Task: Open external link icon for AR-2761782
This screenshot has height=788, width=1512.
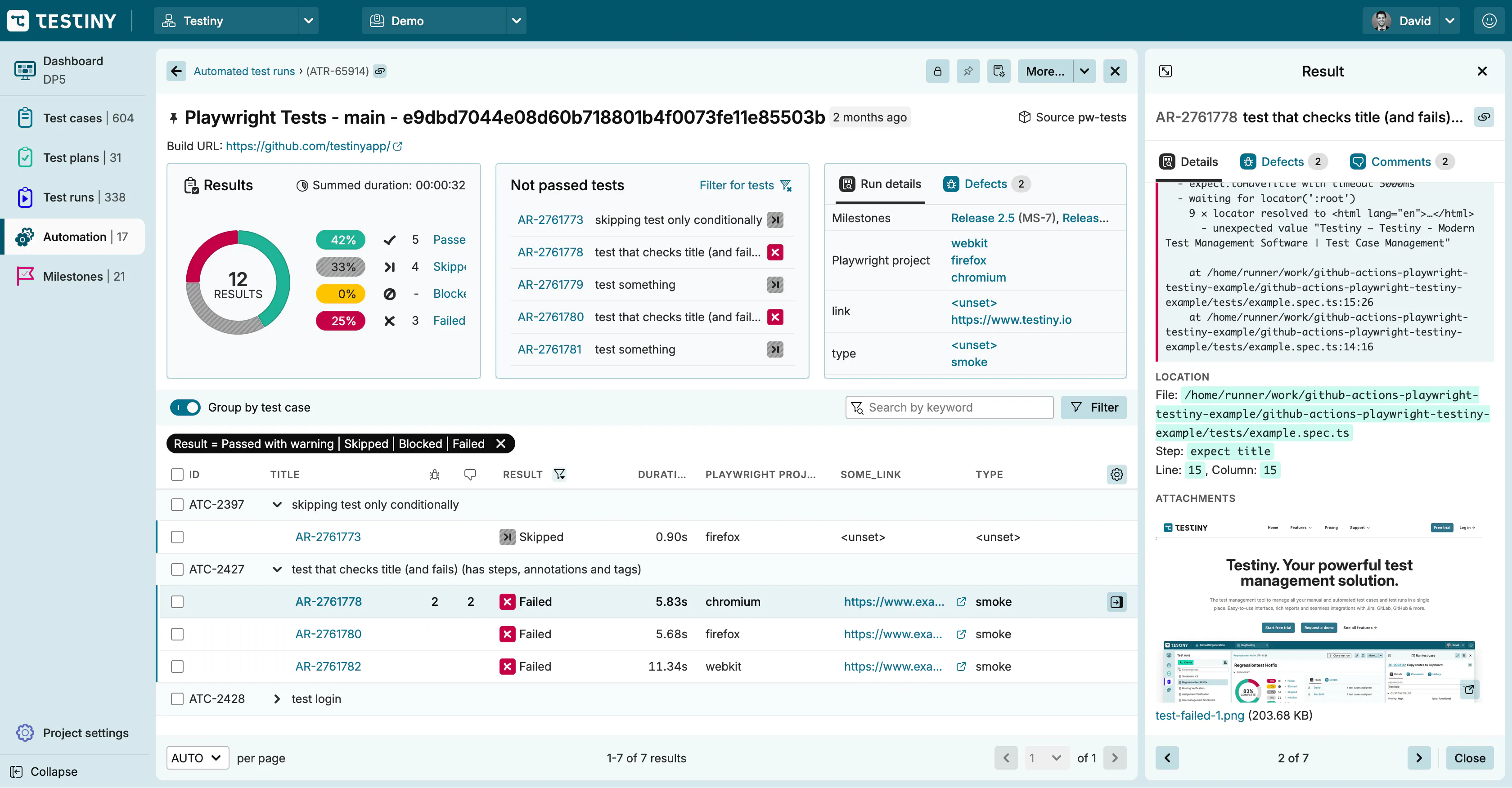Action: [961, 667]
